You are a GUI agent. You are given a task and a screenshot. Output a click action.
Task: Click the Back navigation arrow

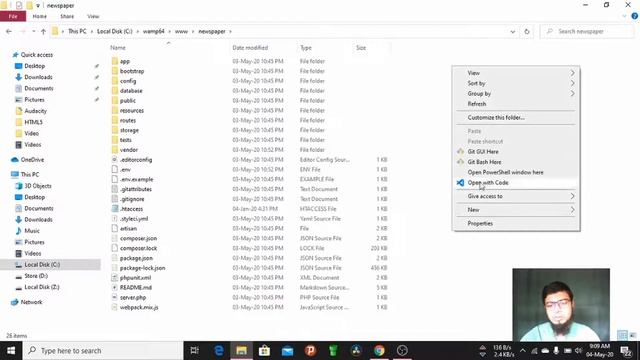9,31
